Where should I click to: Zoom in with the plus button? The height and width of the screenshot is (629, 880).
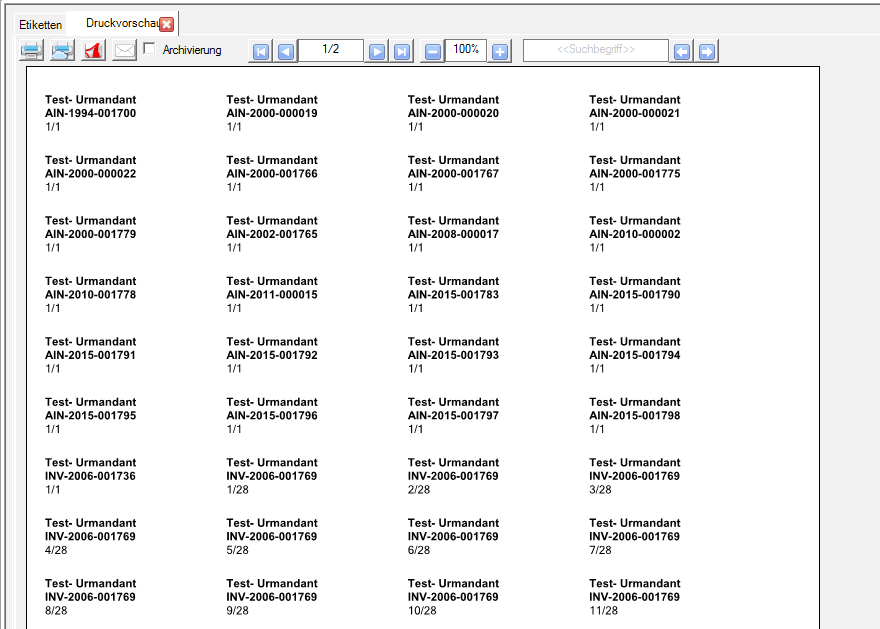tap(500, 52)
